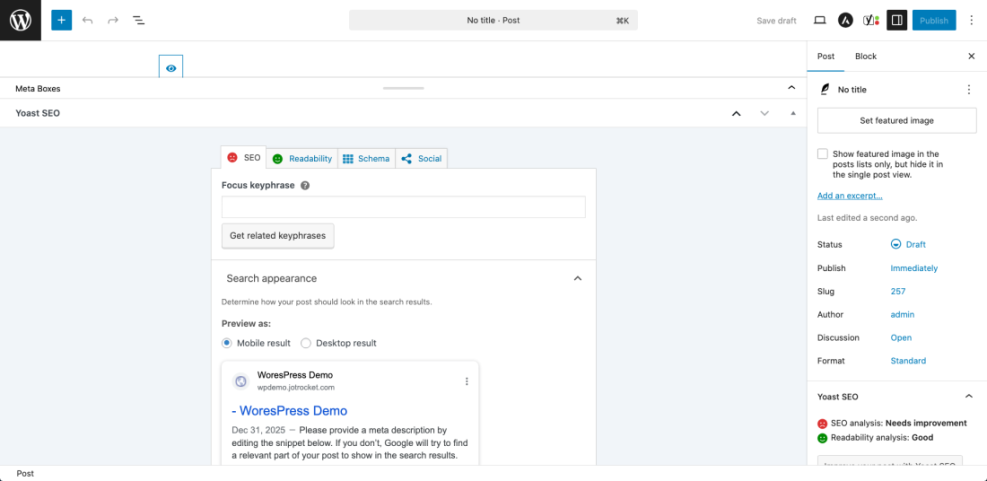Image resolution: width=987 pixels, height=481 pixels.
Task: Click the admin author link
Action: [x=902, y=314]
